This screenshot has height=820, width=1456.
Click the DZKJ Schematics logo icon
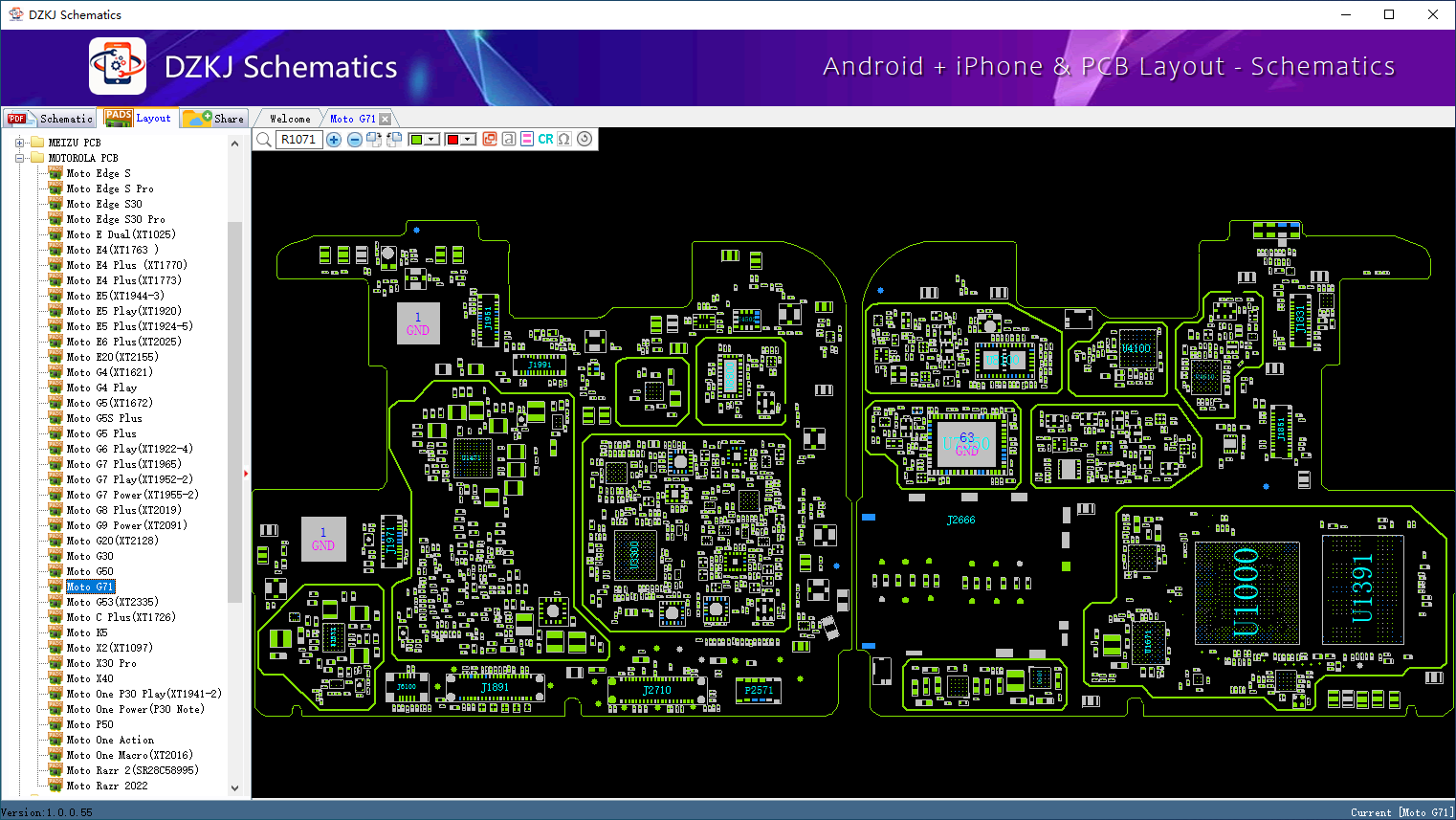click(x=118, y=66)
